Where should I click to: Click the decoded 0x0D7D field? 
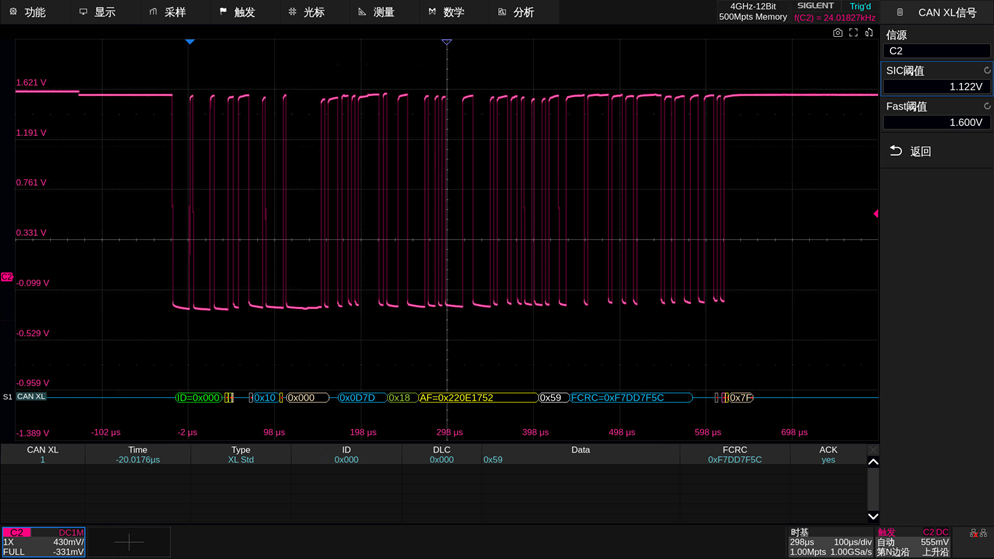tap(362, 397)
